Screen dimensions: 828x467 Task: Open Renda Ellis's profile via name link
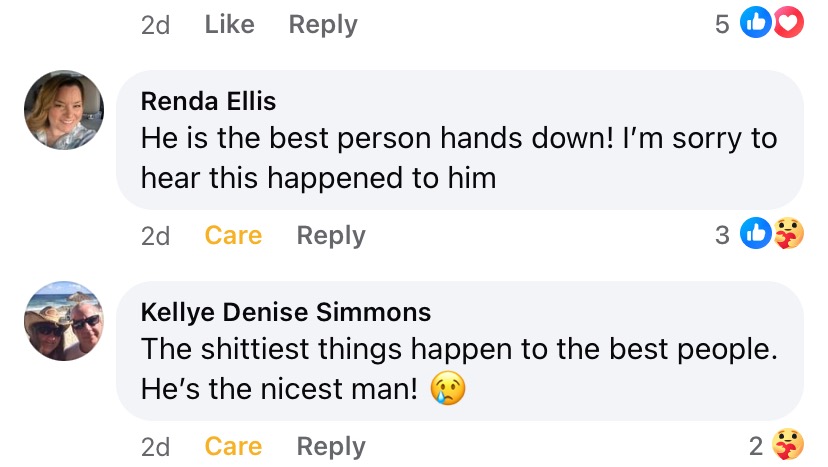click(208, 101)
